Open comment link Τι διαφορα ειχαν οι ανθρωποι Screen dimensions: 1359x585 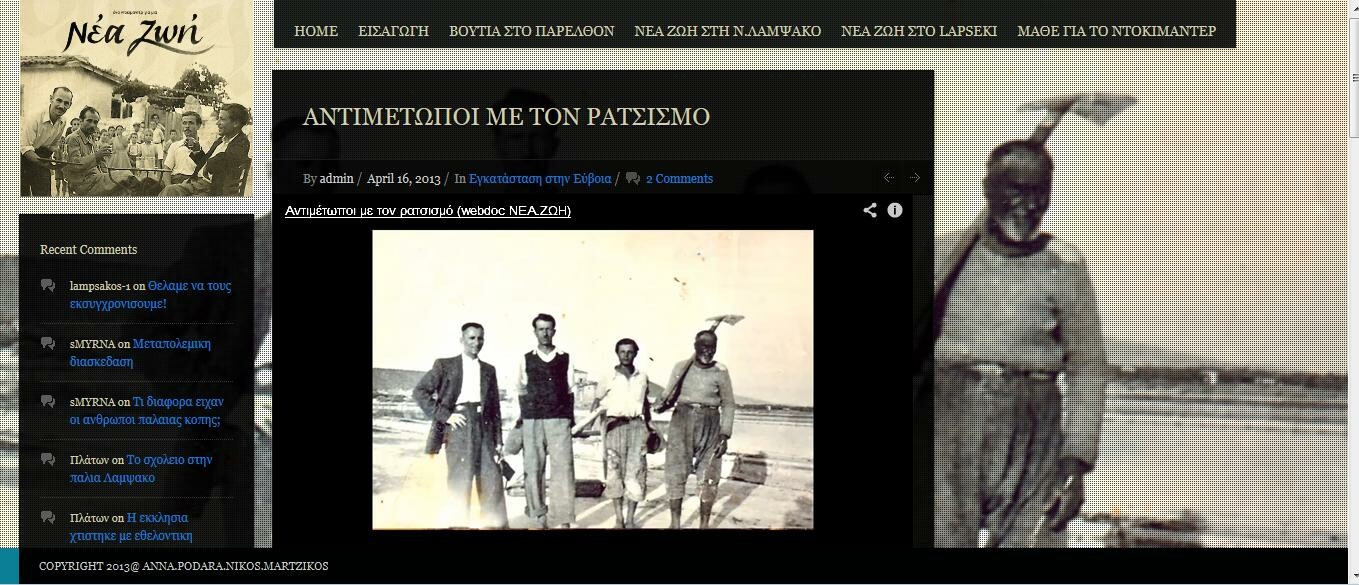click(x=147, y=410)
